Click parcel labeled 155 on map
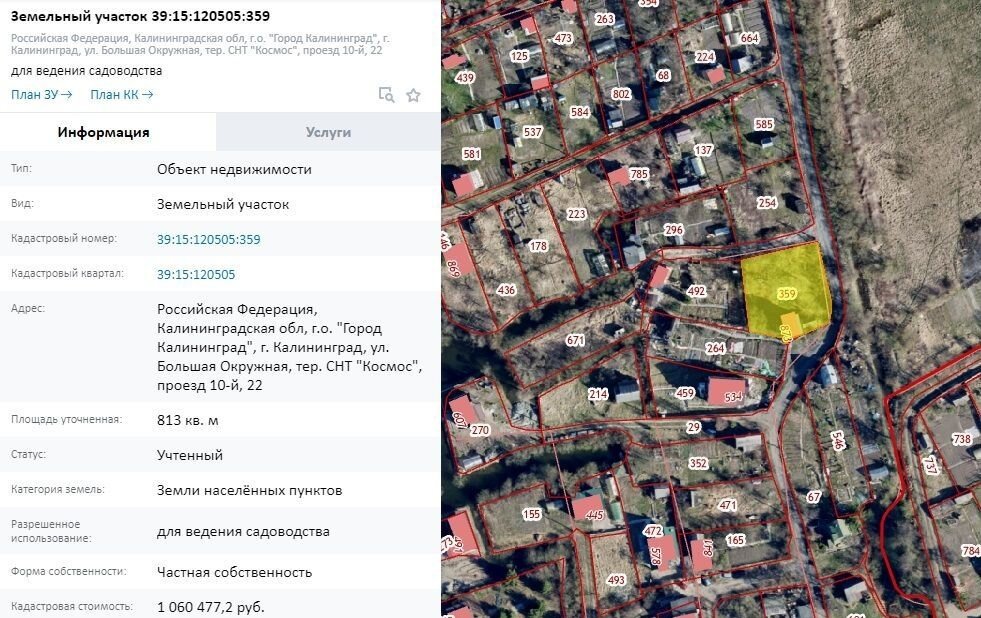The image size is (981, 618). point(531,514)
